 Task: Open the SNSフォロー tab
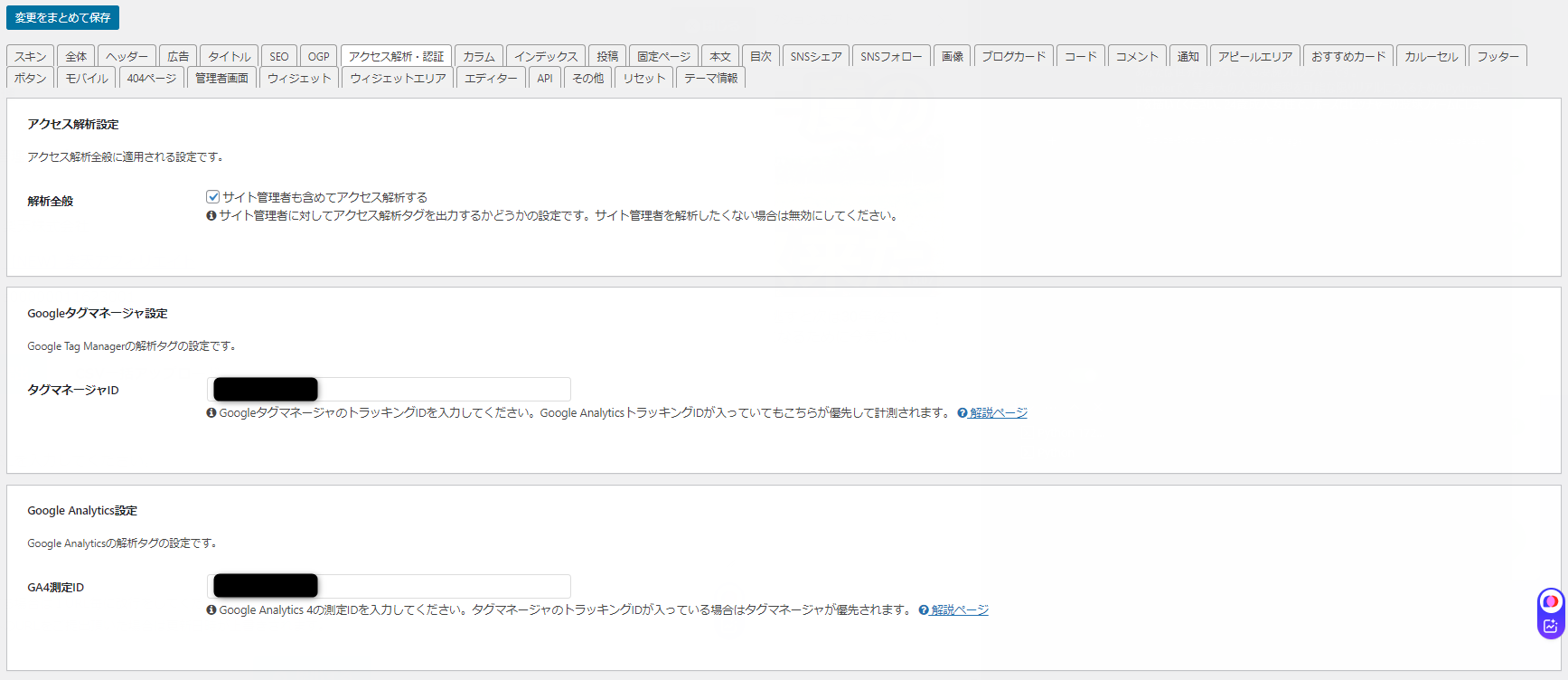point(891,56)
